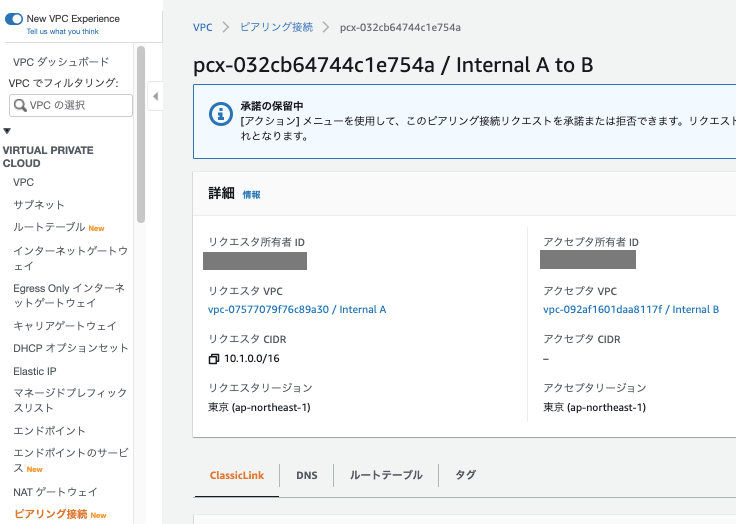736x524 pixels.
Task: Open インターネットゲートウェイ in the sidebar
Action: tap(70, 258)
